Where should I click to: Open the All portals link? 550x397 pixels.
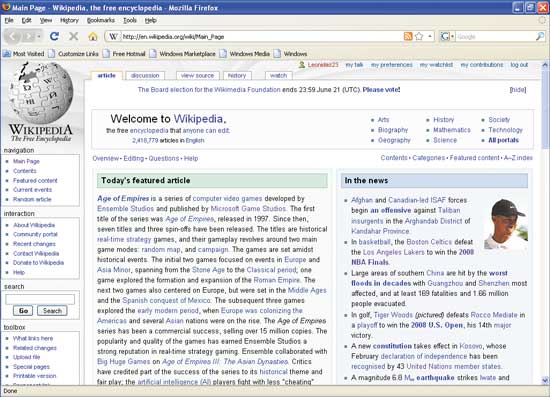click(x=503, y=140)
